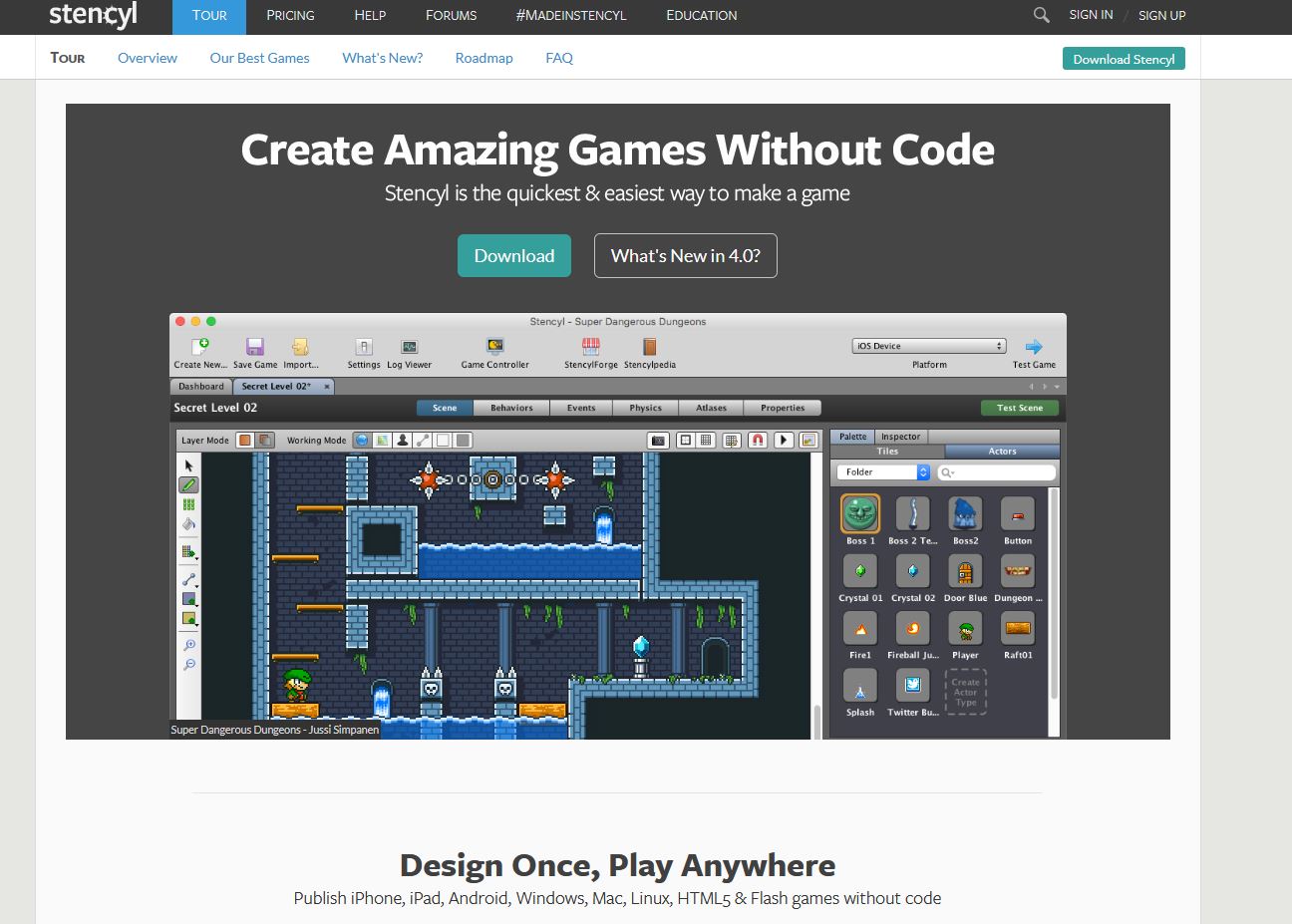Select the Player actor in palette
The height and width of the screenshot is (924, 1292).
[965, 629]
